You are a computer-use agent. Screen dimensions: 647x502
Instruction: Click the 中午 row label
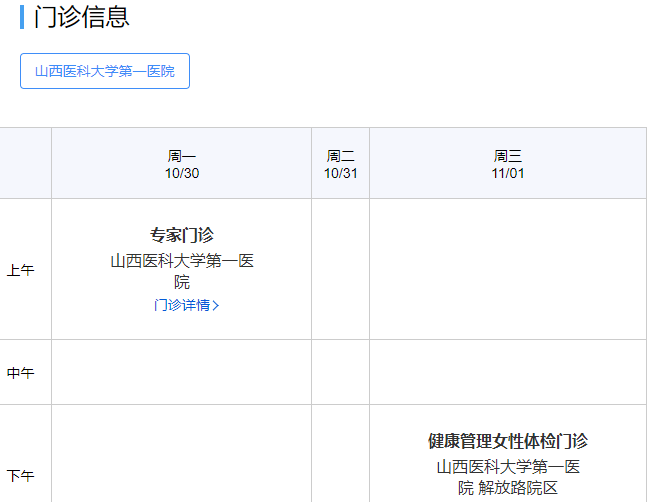[21, 373]
